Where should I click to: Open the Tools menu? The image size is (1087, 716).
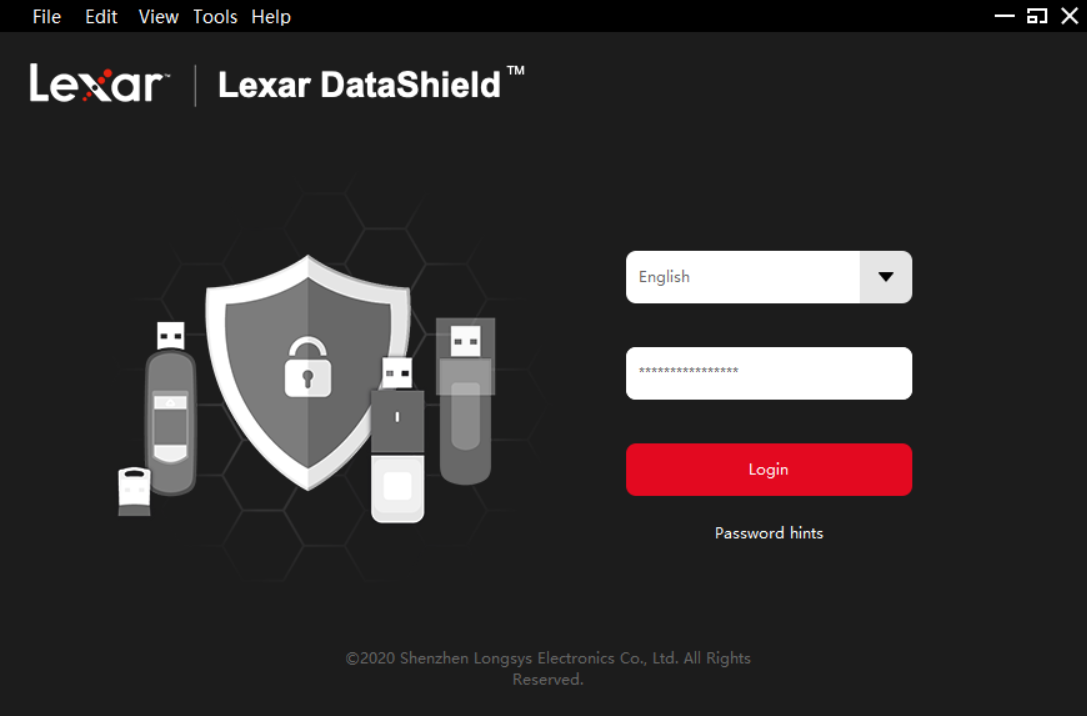click(x=215, y=17)
